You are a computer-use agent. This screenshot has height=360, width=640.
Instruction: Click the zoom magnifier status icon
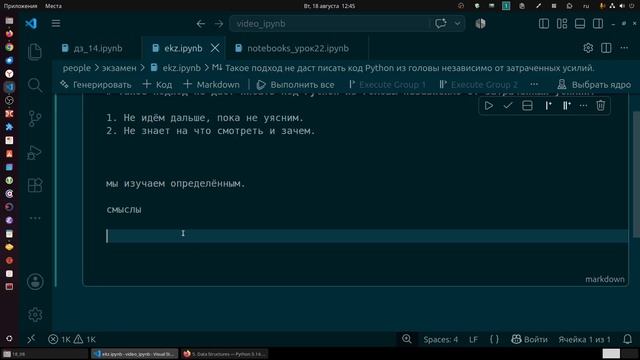click(407, 339)
